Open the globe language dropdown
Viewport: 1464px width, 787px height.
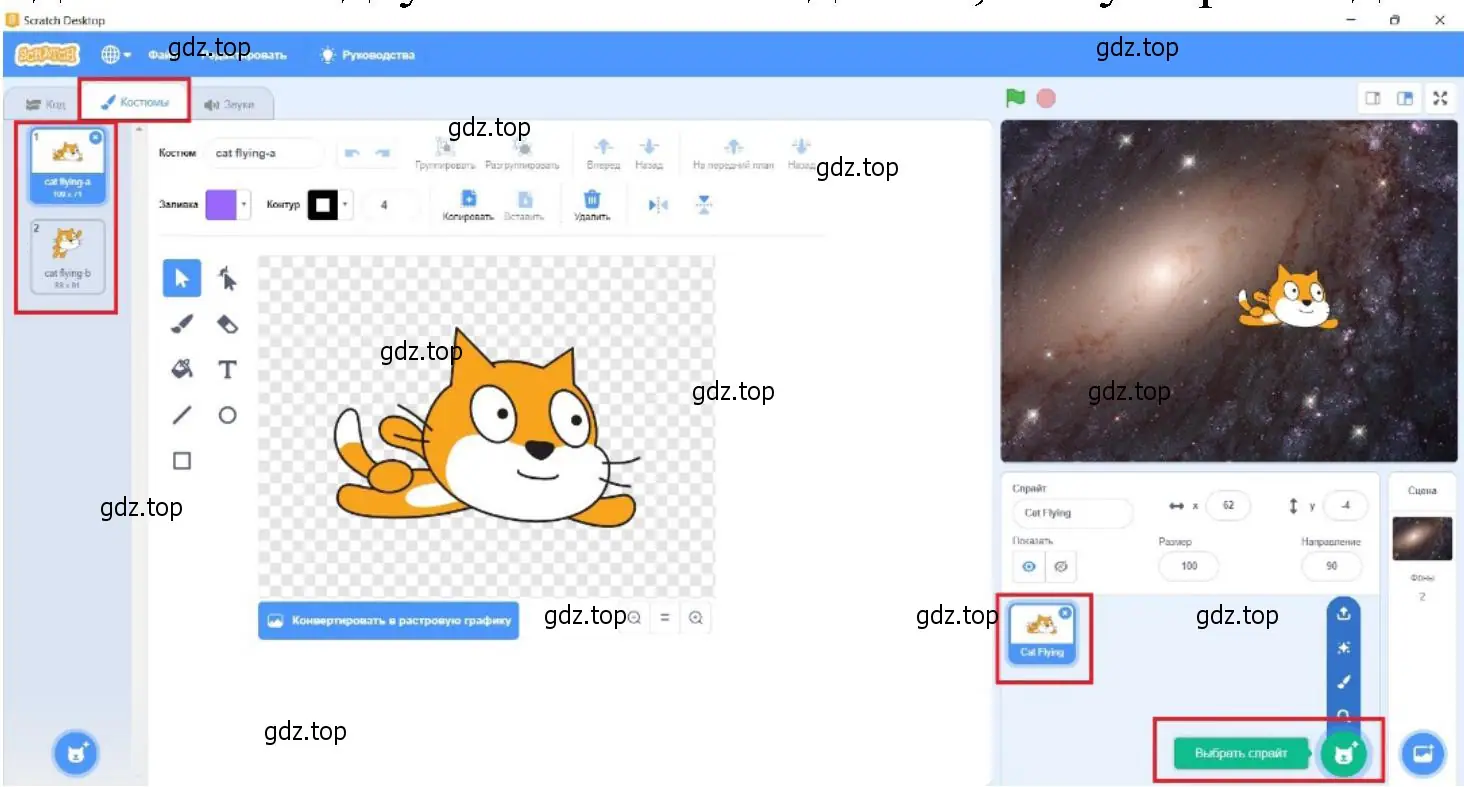(x=116, y=55)
